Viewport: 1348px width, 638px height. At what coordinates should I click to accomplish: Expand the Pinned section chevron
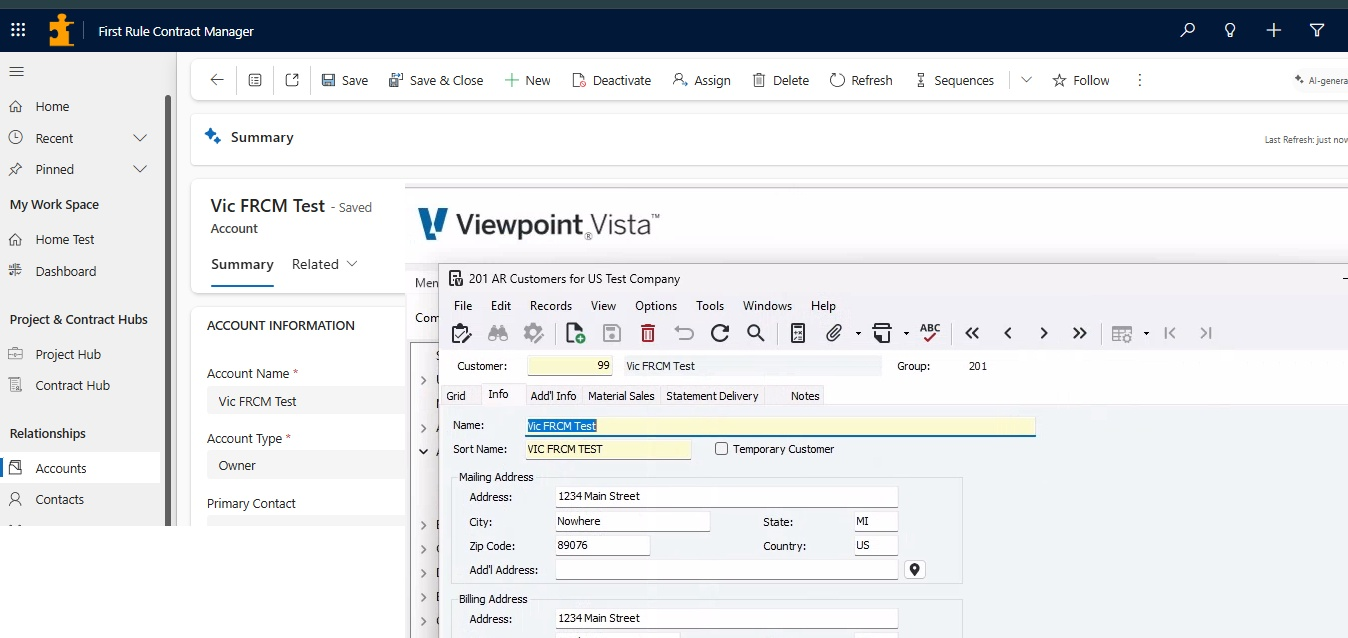pos(140,169)
